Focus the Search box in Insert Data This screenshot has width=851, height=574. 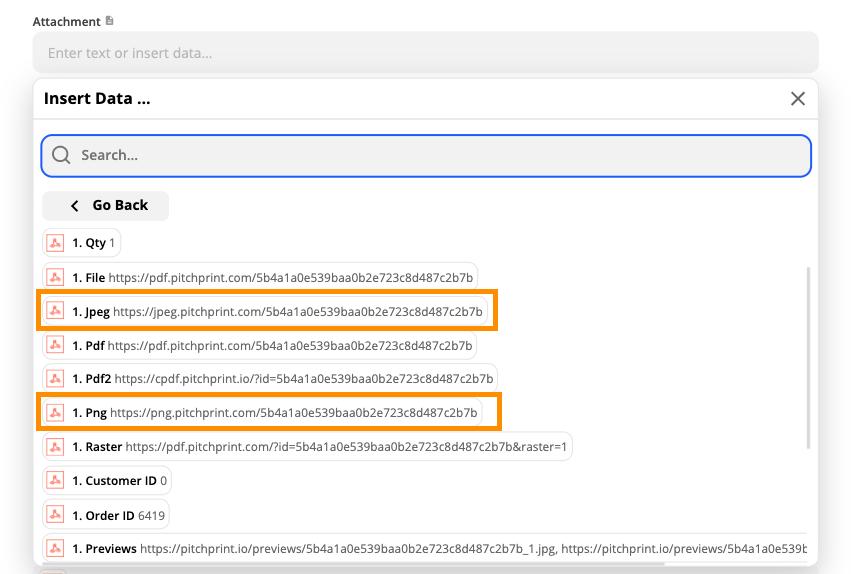click(426, 156)
